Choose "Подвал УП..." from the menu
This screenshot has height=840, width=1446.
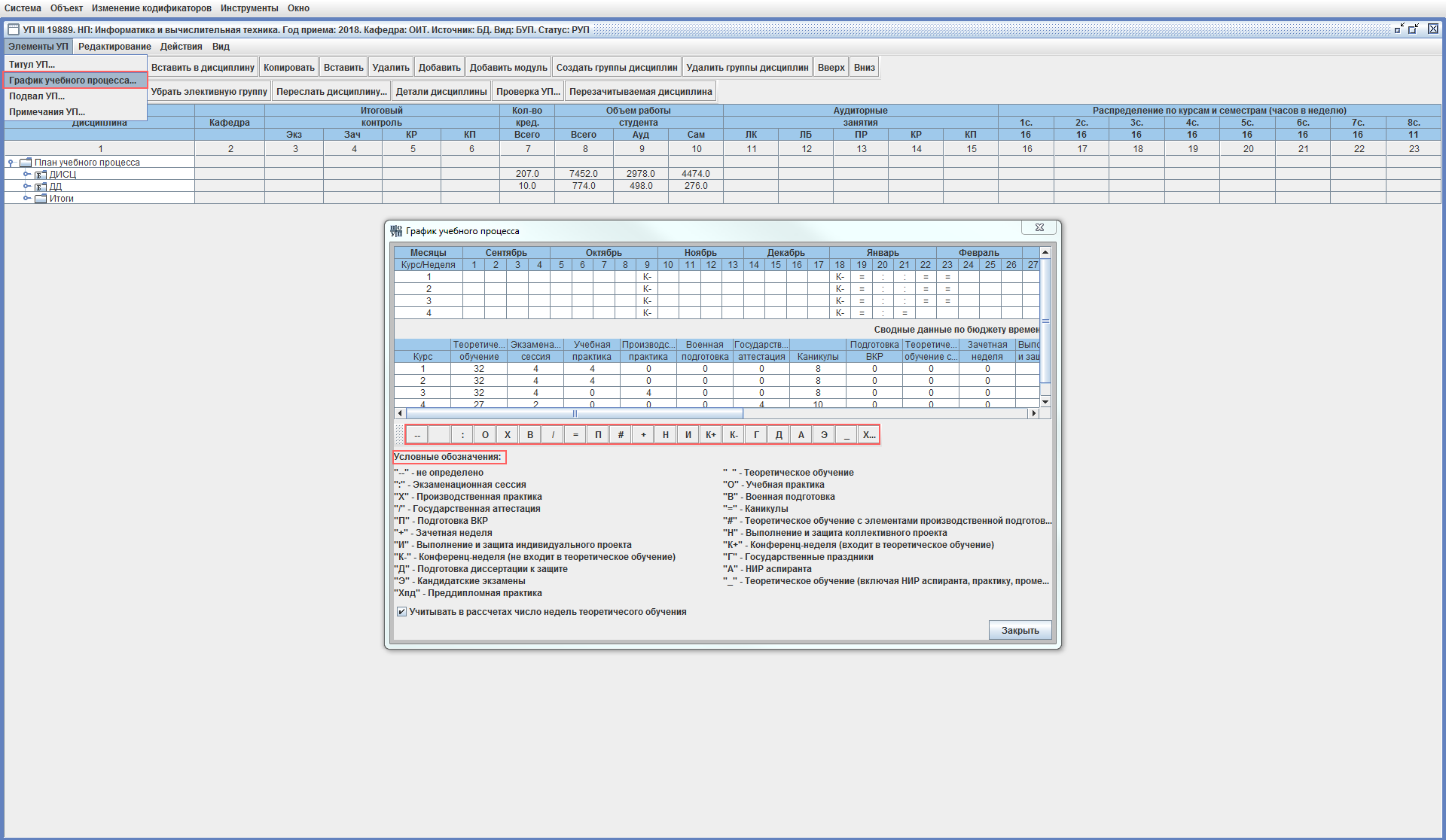point(75,96)
